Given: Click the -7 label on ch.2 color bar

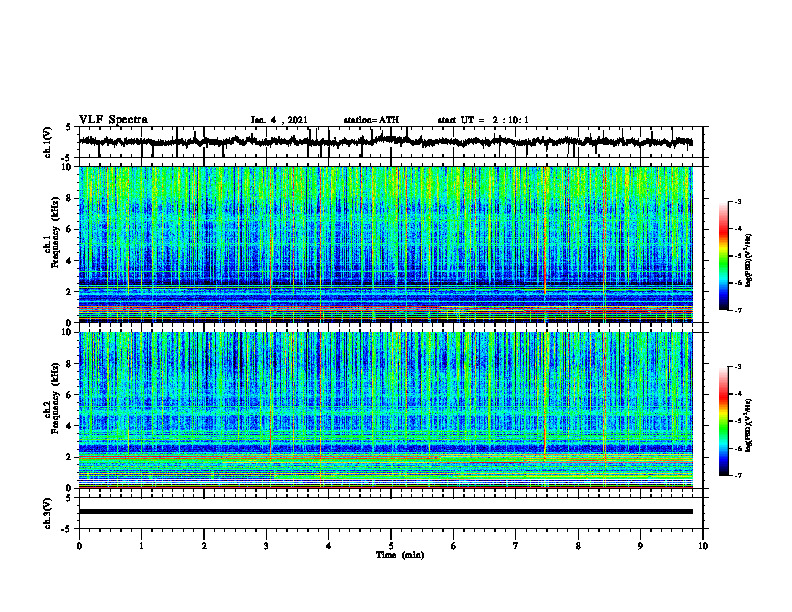Looking at the screenshot, I should coord(737,475).
